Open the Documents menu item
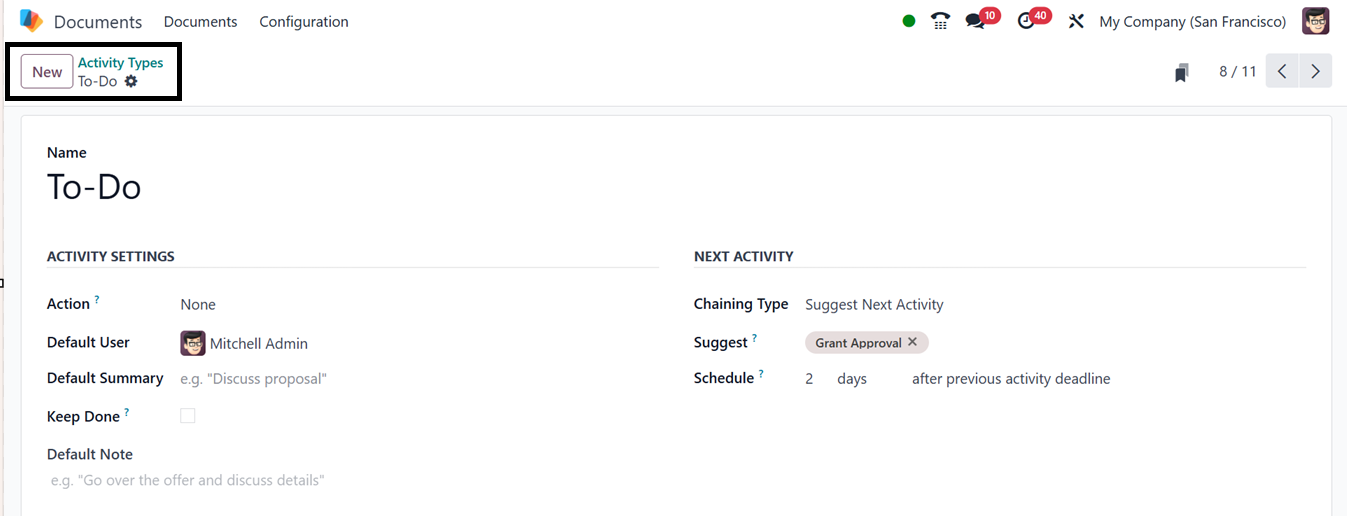This screenshot has width=1347, height=516. pyautogui.click(x=200, y=21)
